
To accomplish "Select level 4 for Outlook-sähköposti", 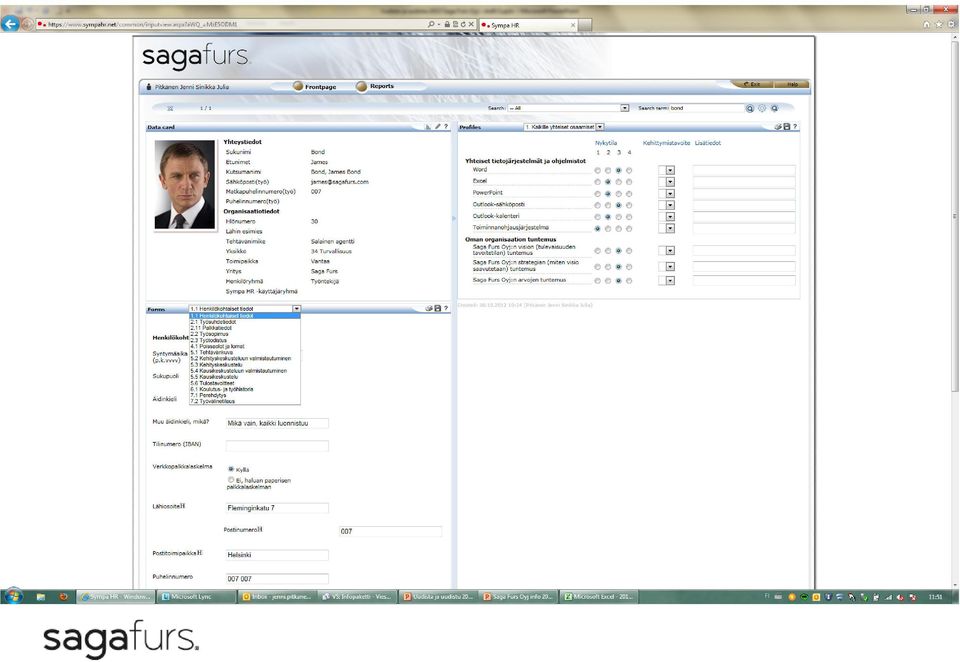I will pos(629,205).
